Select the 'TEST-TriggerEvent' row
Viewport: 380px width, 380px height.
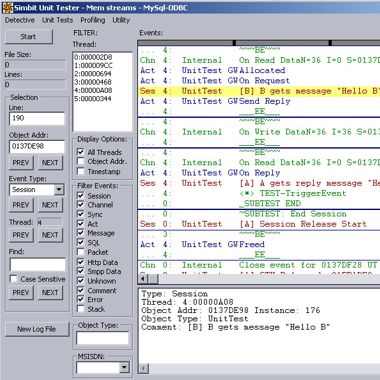pyautogui.click(x=259, y=193)
